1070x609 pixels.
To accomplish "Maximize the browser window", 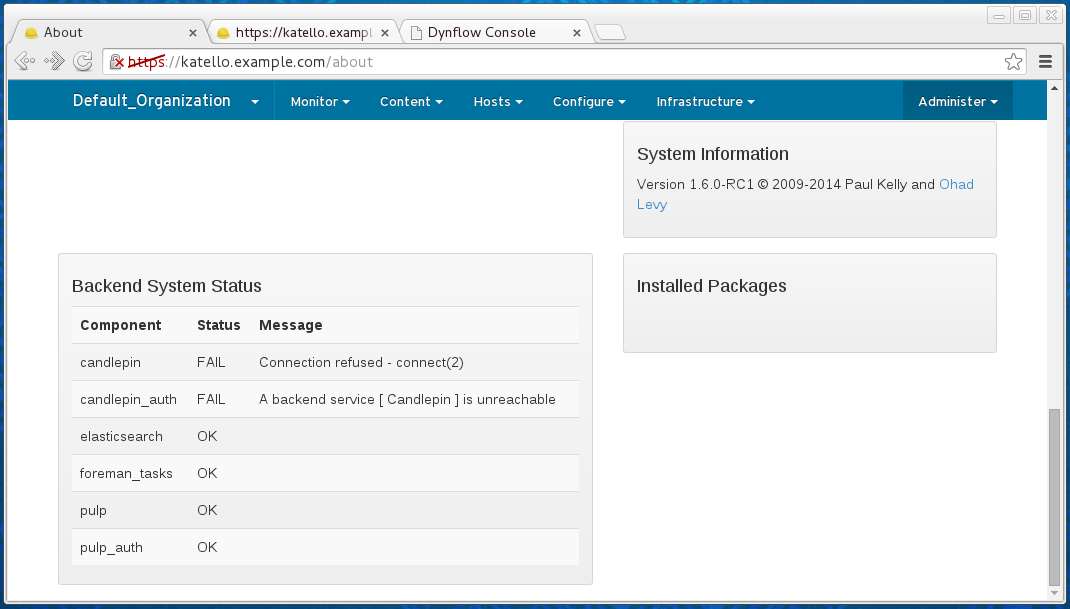I will coord(1025,15).
